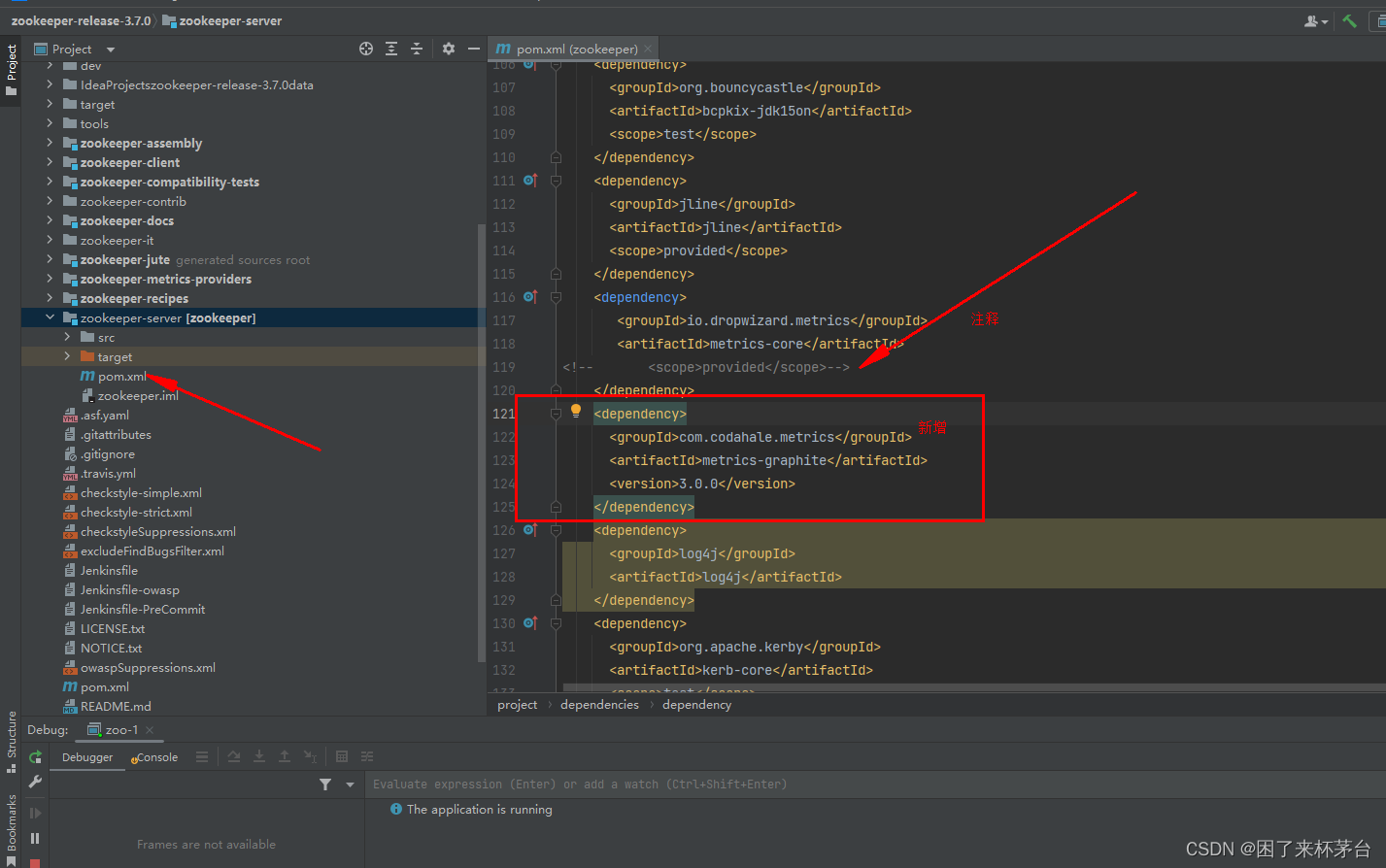The width and height of the screenshot is (1386, 868).
Task: Expand the tools folder
Action: pyautogui.click(x=50, y=123)
